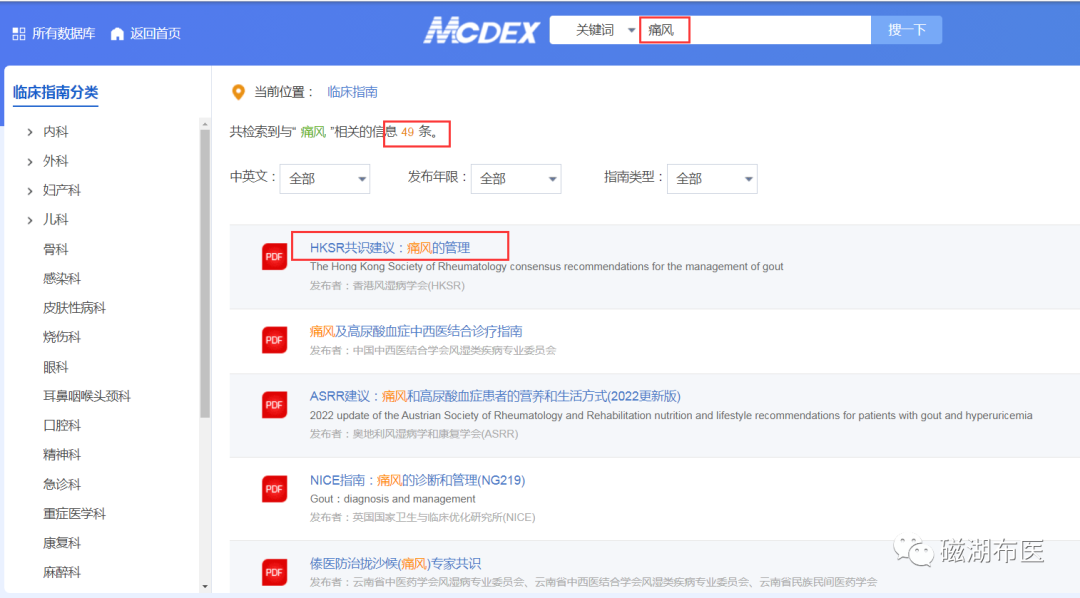Click the sidebar scrollbar thumb

coord(205,274)
